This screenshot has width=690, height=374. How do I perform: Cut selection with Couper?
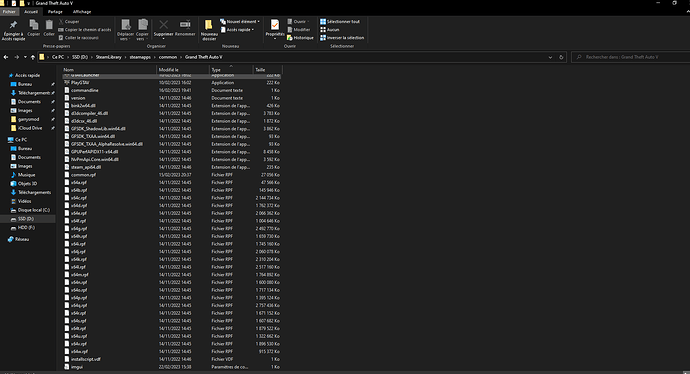tap(69, 22)
